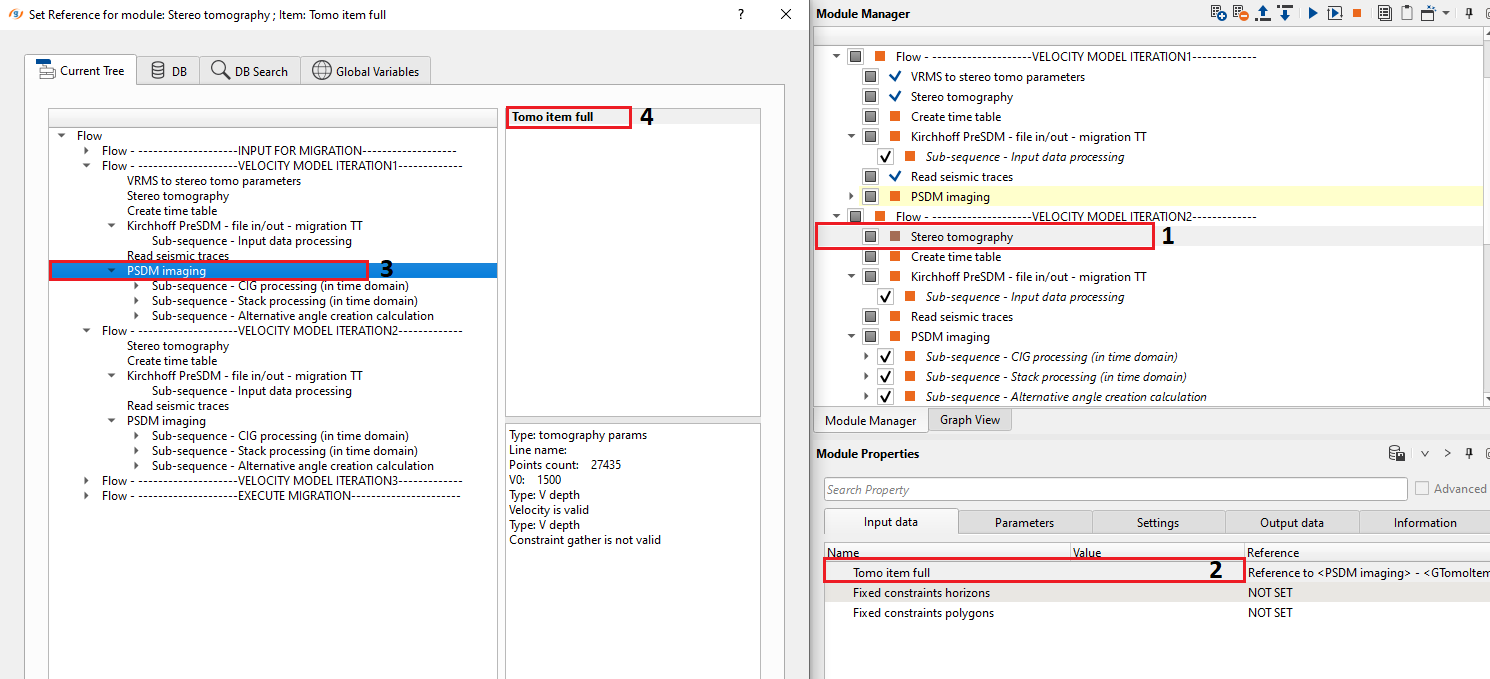Click the Search Property input field
Screen dimensions: 1490x679
1115,489
